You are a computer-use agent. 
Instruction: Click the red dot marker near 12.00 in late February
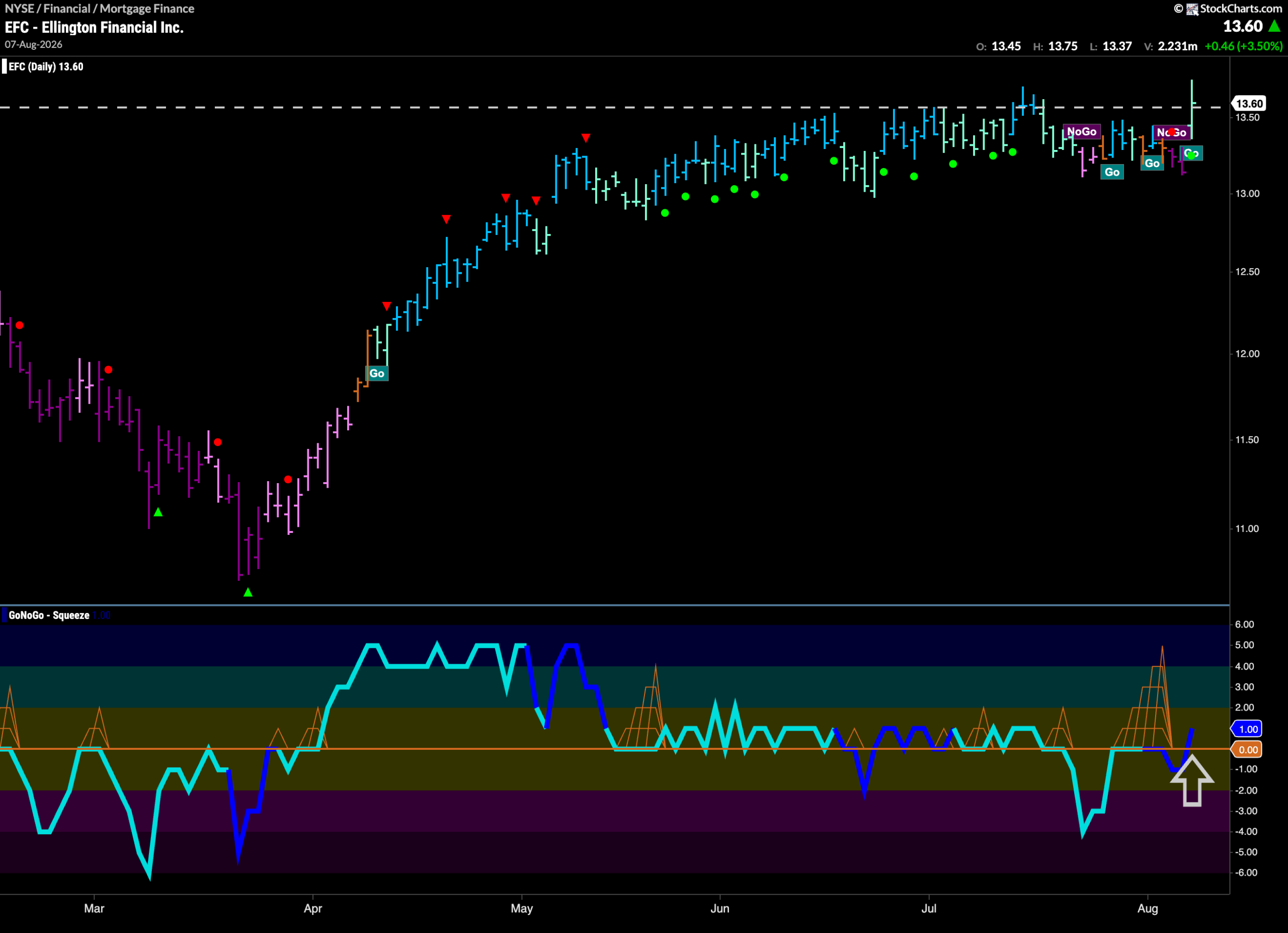coord(20,326)
